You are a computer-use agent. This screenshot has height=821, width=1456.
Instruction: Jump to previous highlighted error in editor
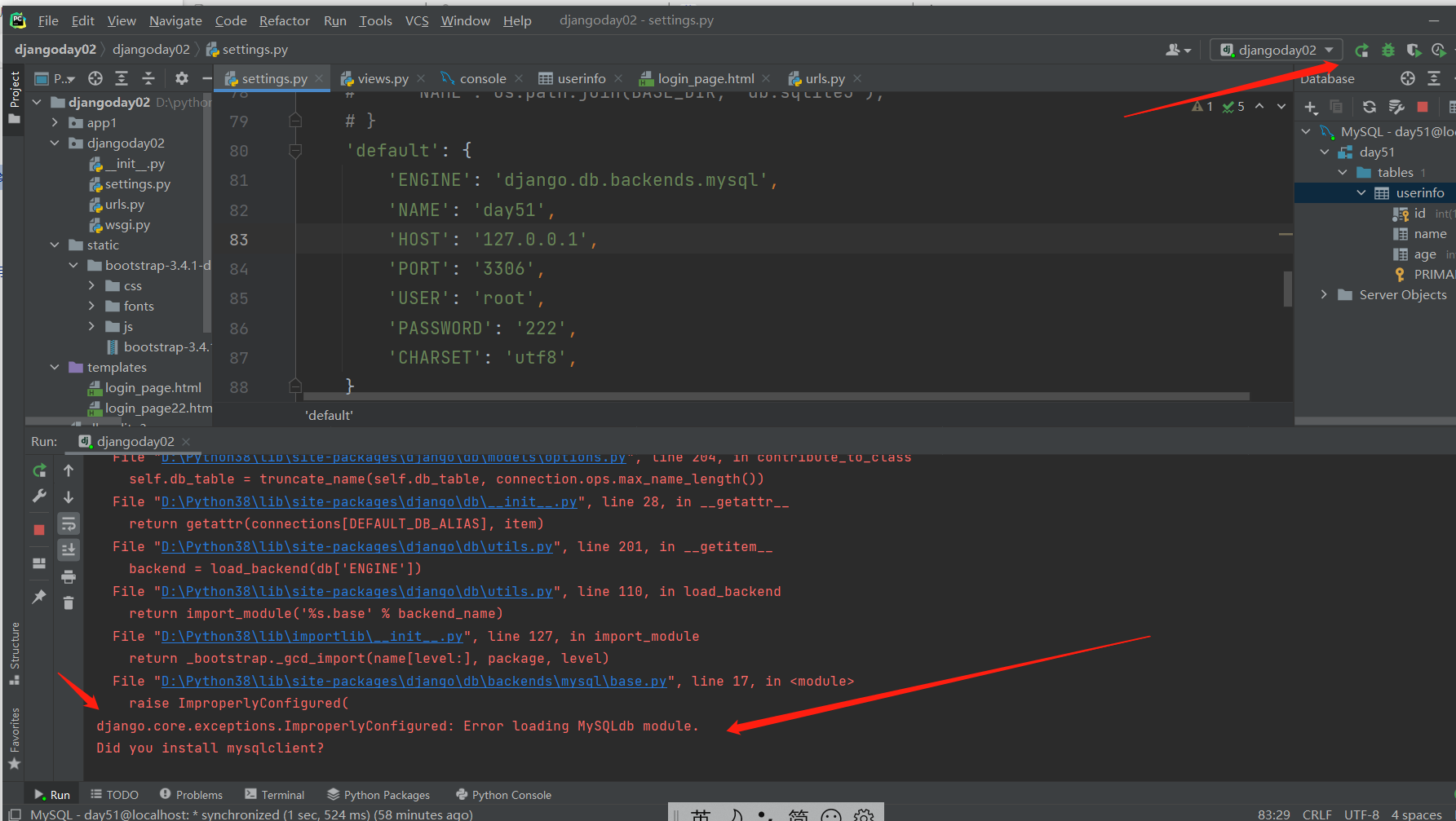coord(1259,107)
